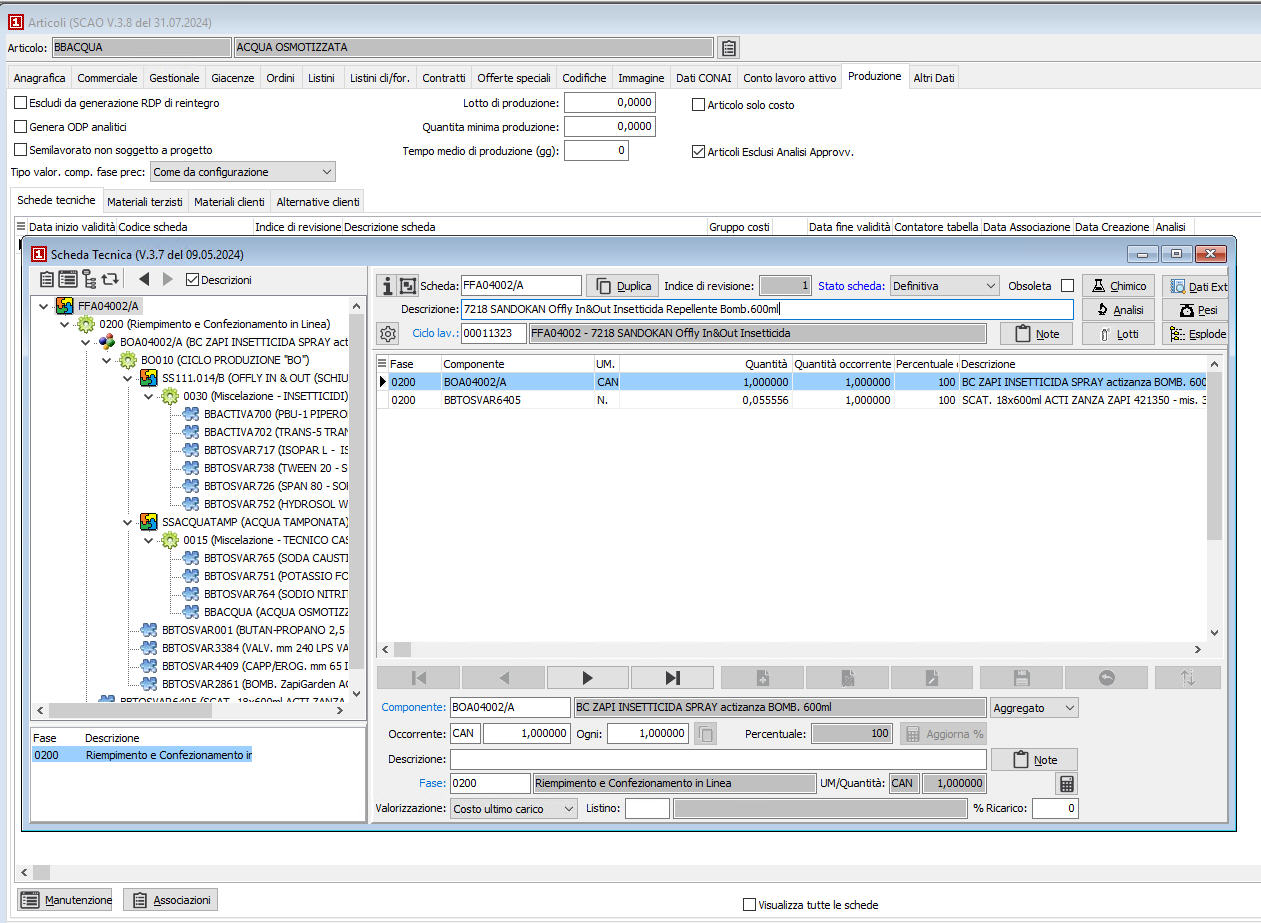The image size is (1261, 923).
Task: Open the Giacenze tab
Action: 233,78
